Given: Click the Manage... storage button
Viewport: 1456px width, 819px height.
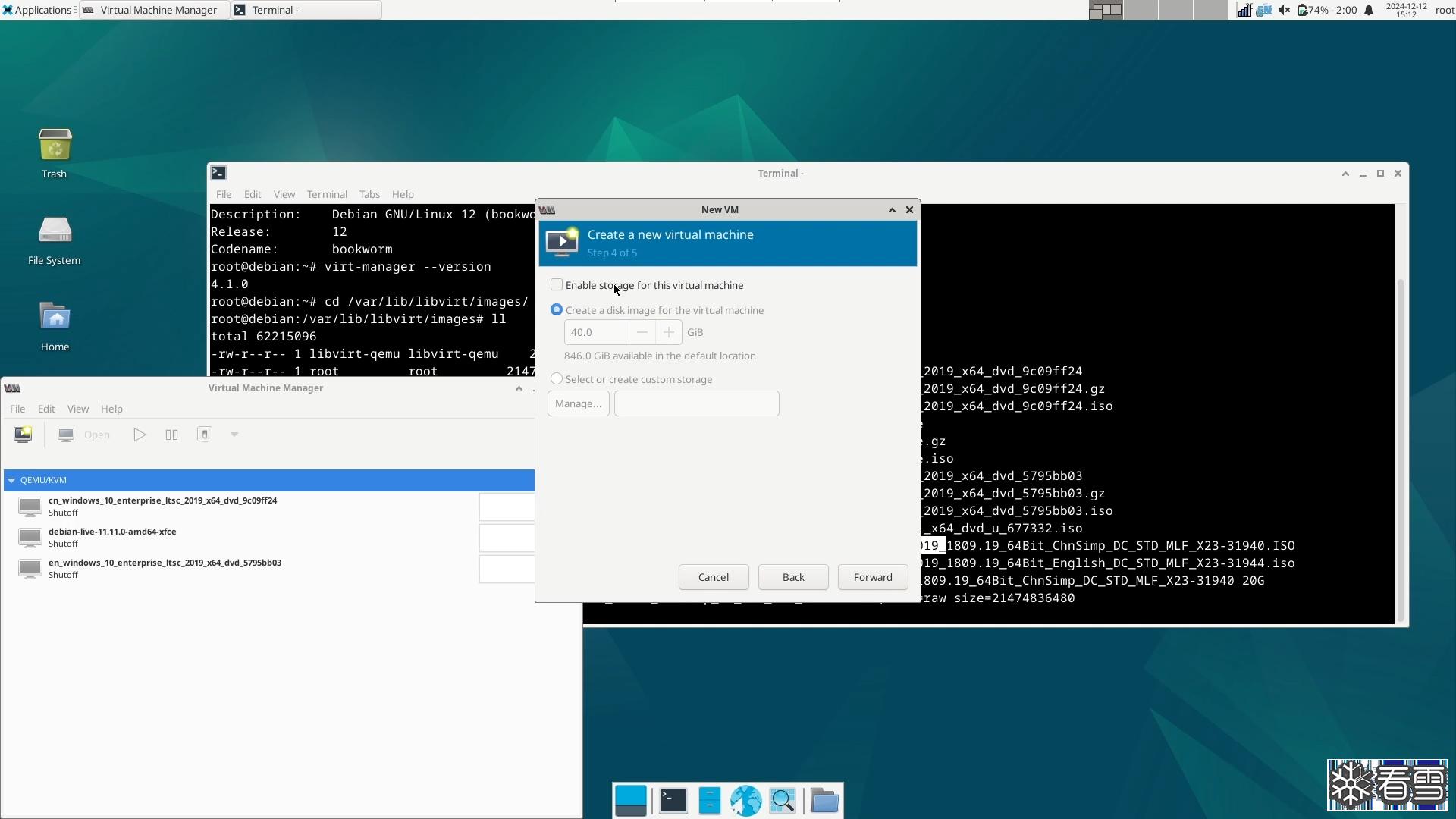Looking at the screenshot, I should pyautogui.click(x=578, y=403).
